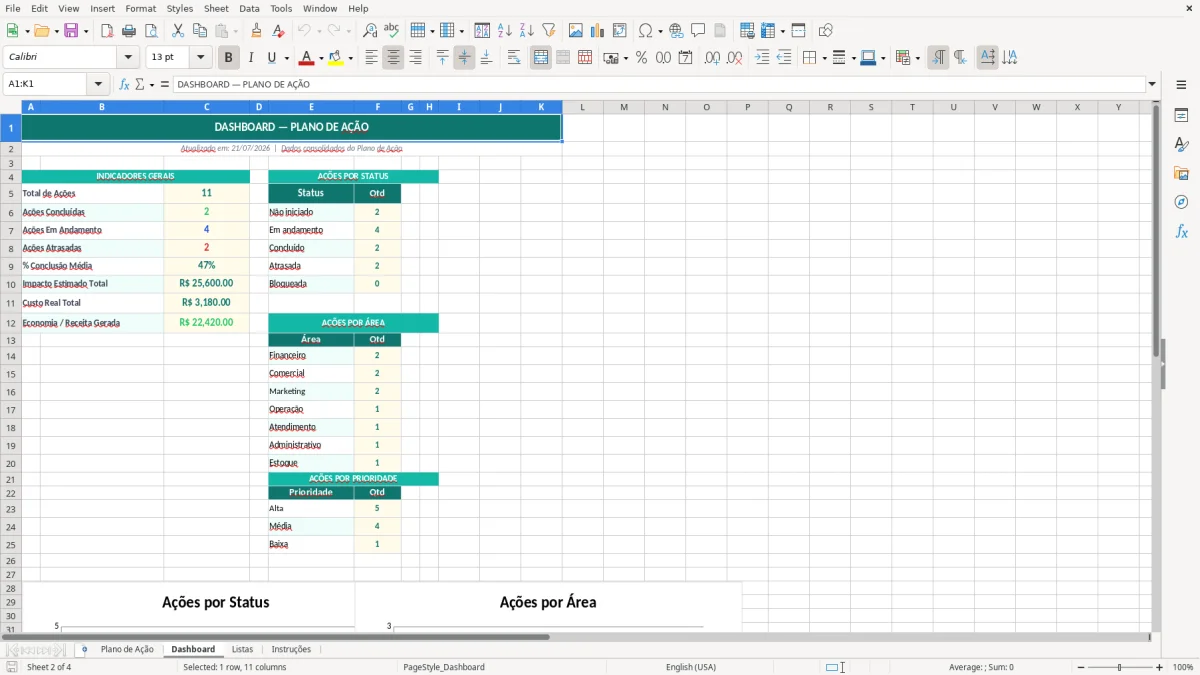Open the Paste options dropdown arrow
This screenshot has width=1200, height=675.
[236, 31]
